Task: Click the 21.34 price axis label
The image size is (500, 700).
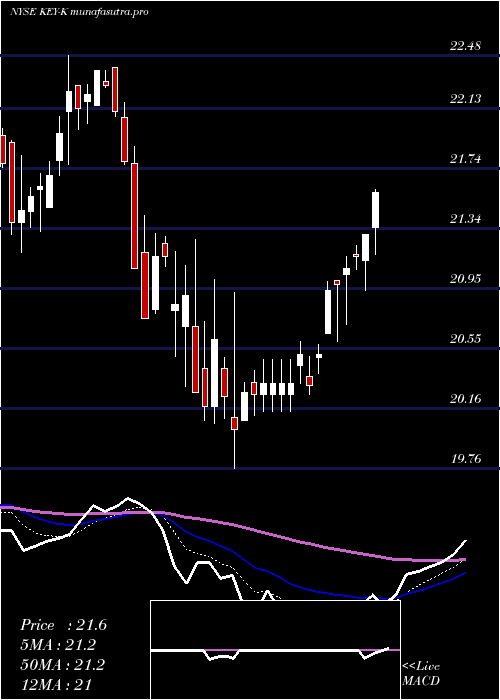Action: coord(466,219)
